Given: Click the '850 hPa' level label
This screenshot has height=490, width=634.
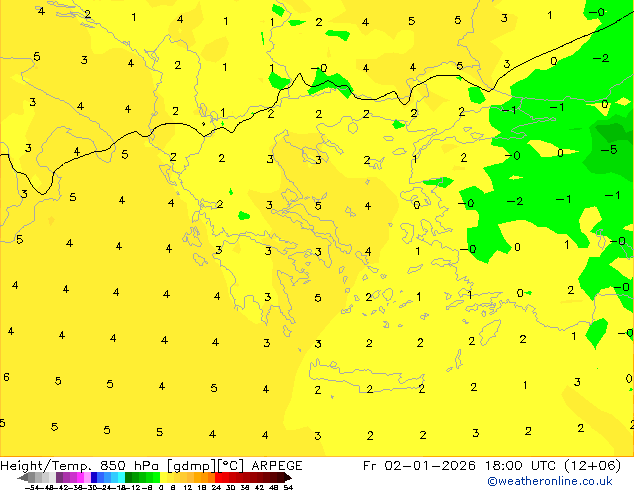Looking at the screenshot, I should 129,466.
